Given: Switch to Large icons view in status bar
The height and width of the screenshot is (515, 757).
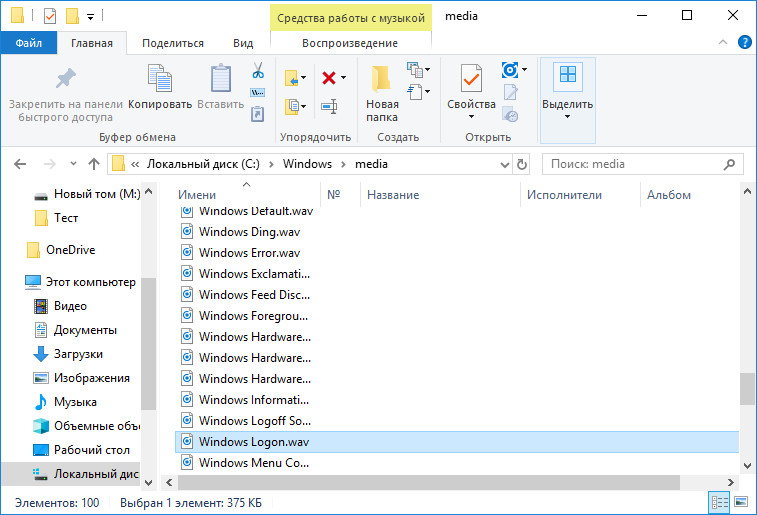Looking at the screenshot, I should 741,502.
